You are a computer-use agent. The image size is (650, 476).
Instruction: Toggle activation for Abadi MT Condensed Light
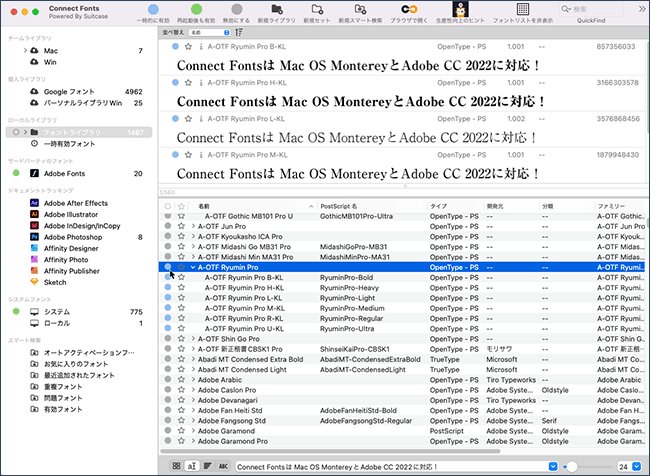click(168, 369)
